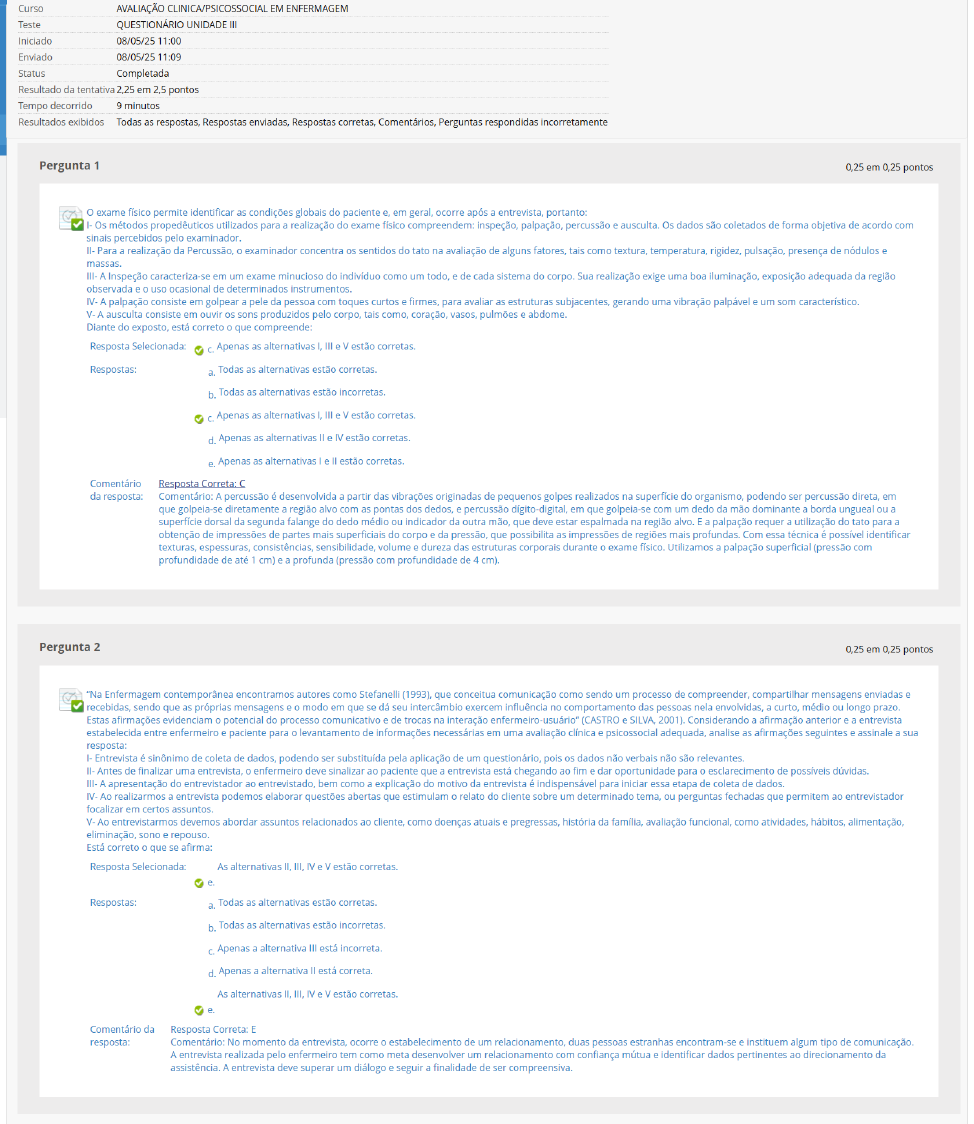The height and width of the screenshot is (1124, 974).
Task: Click the correct-answer status icon for Pergunta 1
Action: pyautogui.click(x=70, y=219)
